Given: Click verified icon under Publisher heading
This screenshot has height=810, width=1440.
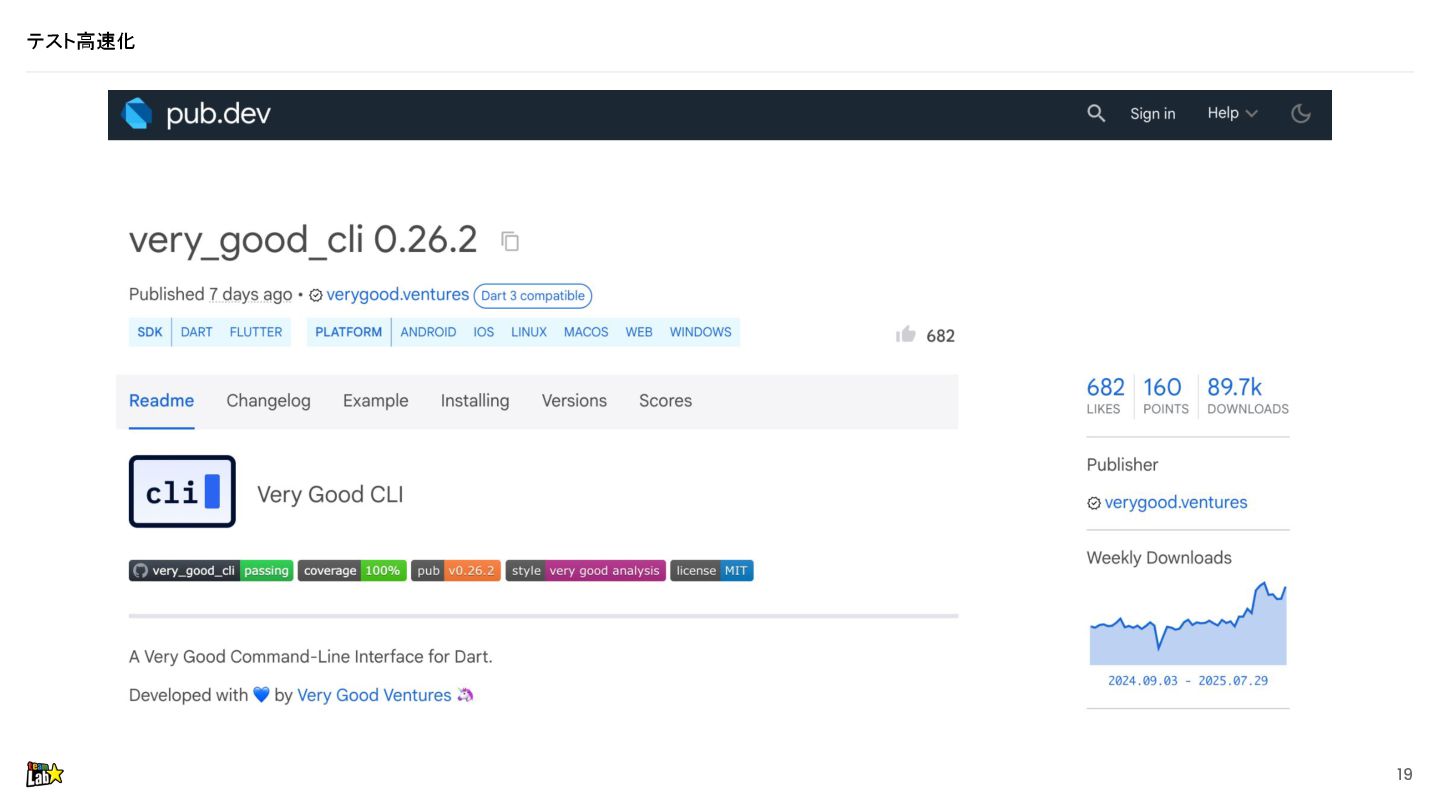Looking at the screenshot, I should 1094,503.
